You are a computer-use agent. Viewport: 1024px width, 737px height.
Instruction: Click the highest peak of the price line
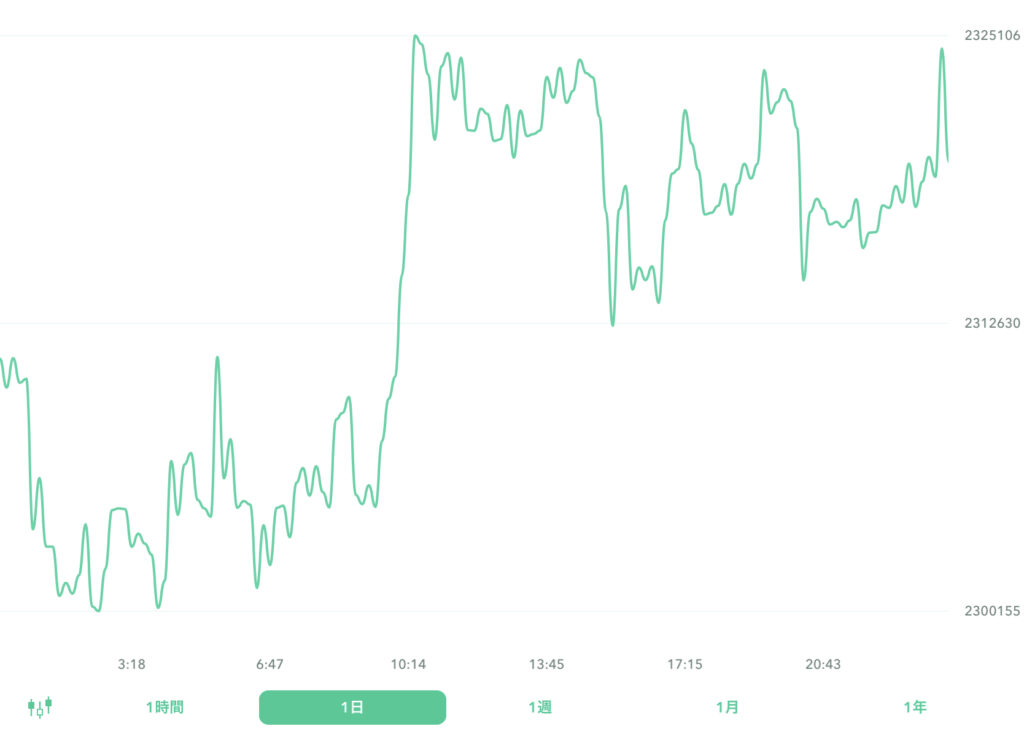tap(415, 36)
